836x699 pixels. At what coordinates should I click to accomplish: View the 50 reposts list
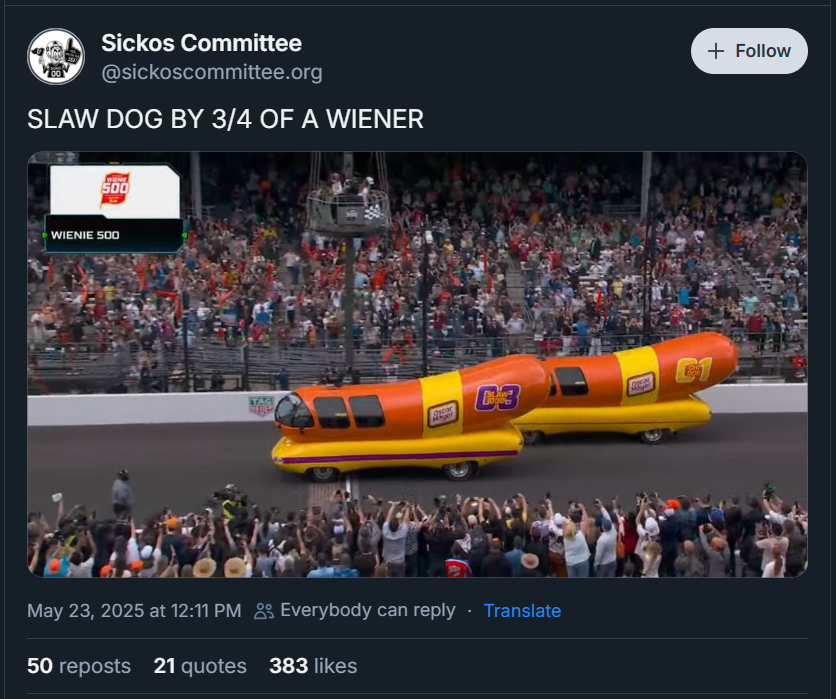pos(79,666)
